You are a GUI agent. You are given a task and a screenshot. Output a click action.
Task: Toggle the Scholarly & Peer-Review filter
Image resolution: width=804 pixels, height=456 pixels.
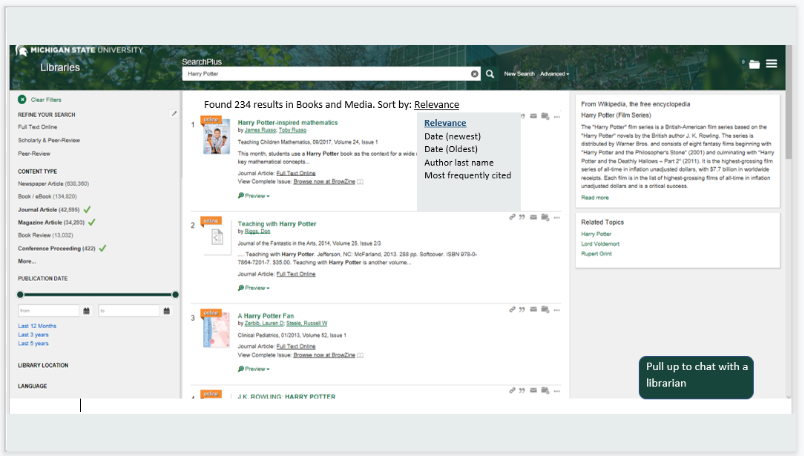(49, 140)
